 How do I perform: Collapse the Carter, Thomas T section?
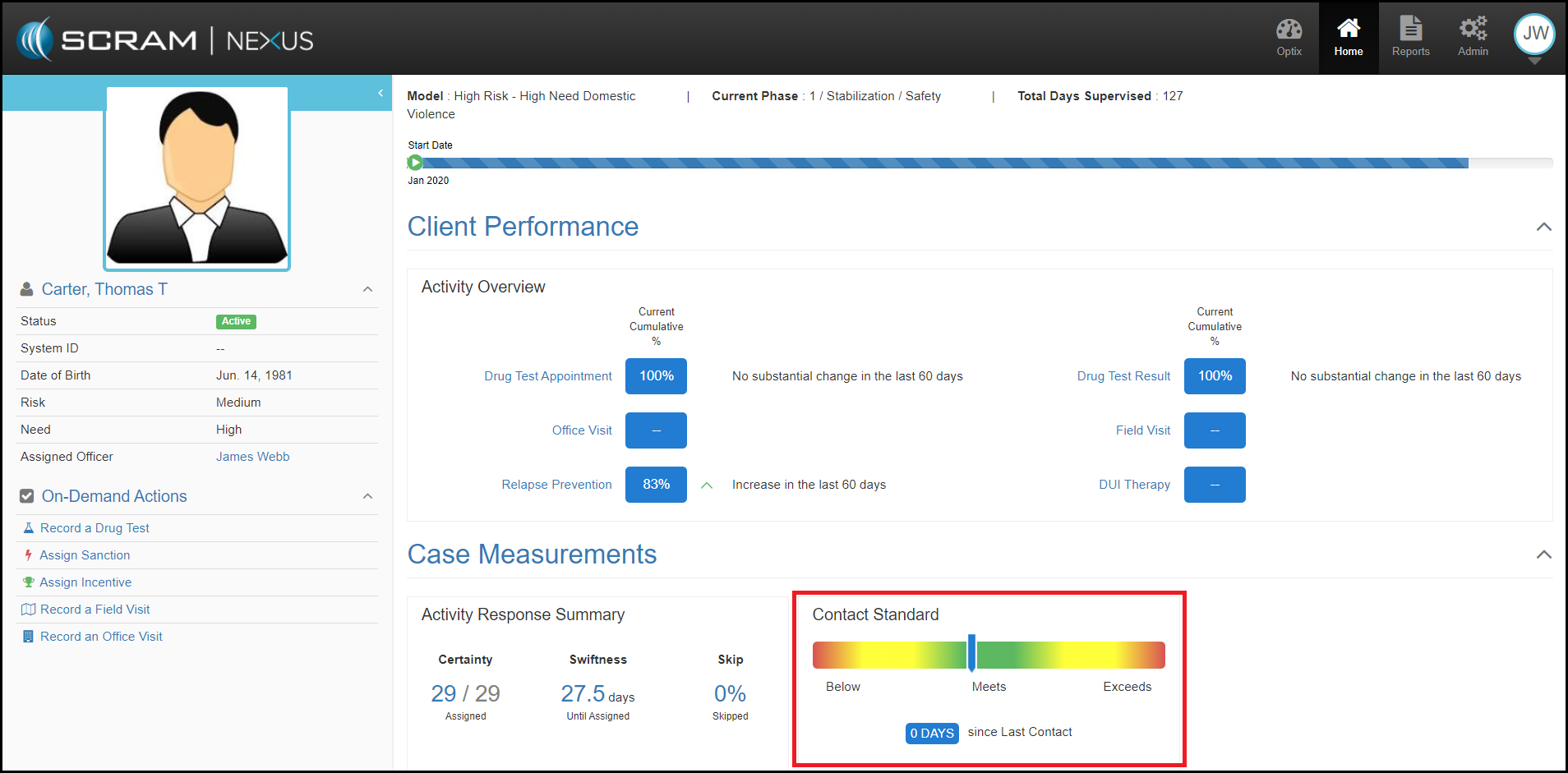click(367, 289)
